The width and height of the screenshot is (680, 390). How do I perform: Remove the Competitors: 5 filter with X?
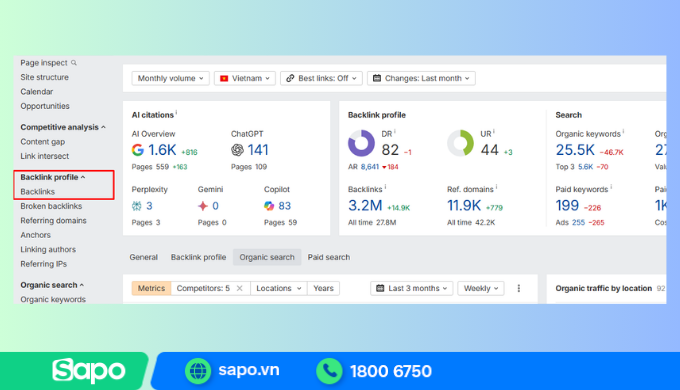(239, 288)
